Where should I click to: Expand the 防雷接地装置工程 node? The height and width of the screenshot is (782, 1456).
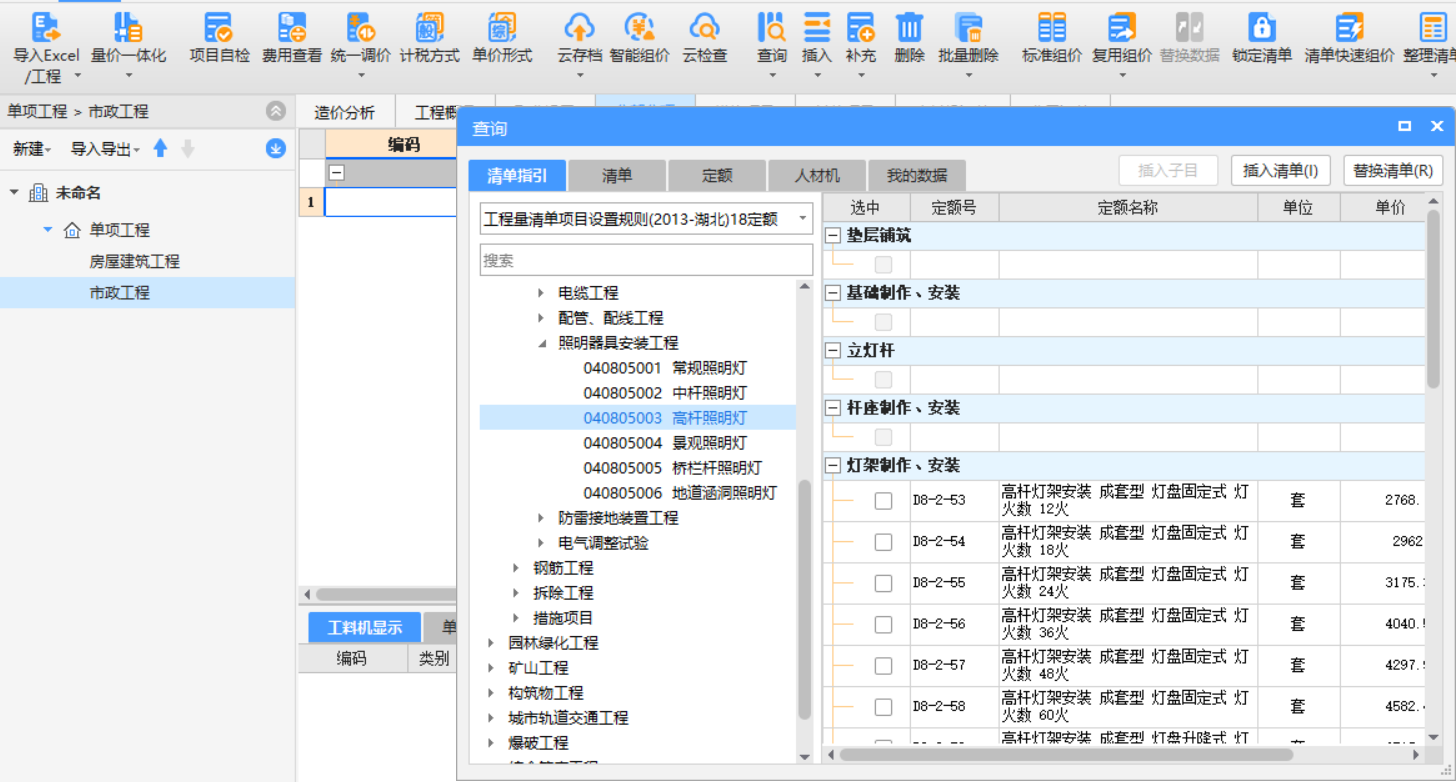pos(541,518)
